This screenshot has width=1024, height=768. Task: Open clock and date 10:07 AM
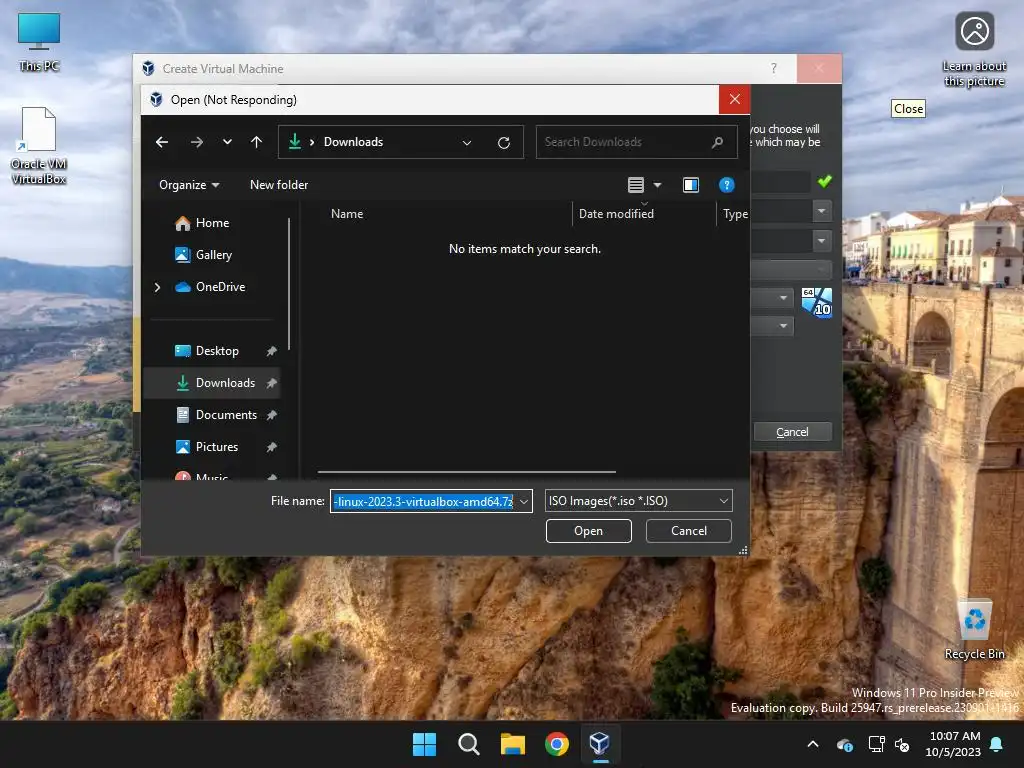coord(953,744)
